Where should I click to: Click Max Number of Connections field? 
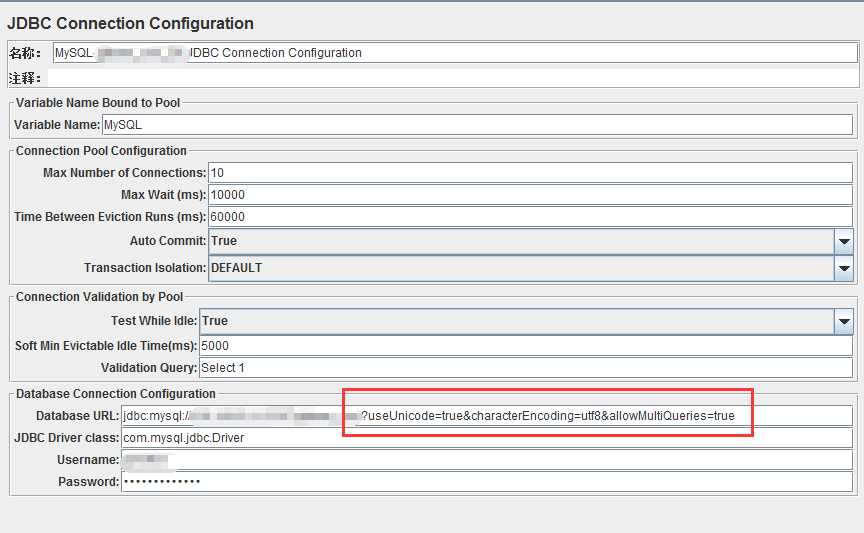pyautogui.click(x=530, y=173)
